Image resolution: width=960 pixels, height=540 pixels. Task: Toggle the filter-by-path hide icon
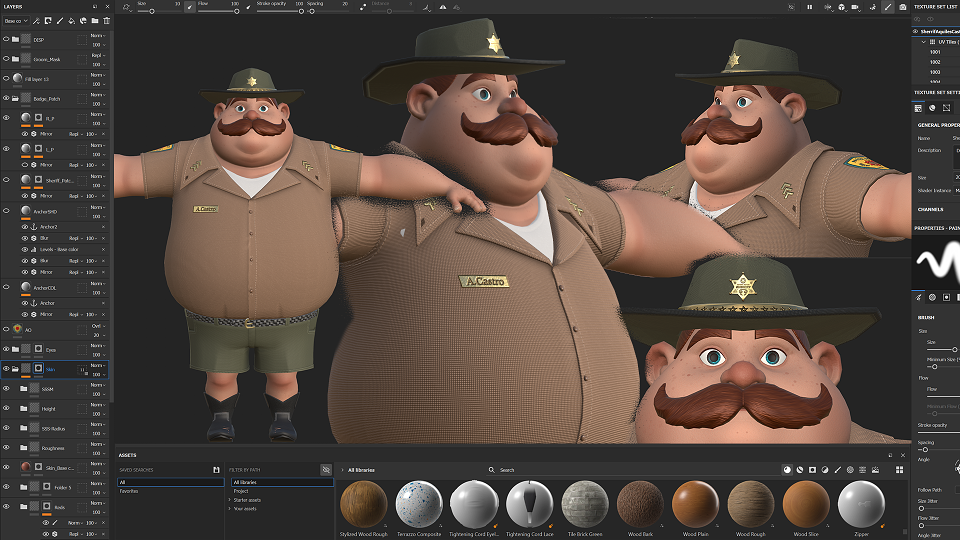[326, 470]
